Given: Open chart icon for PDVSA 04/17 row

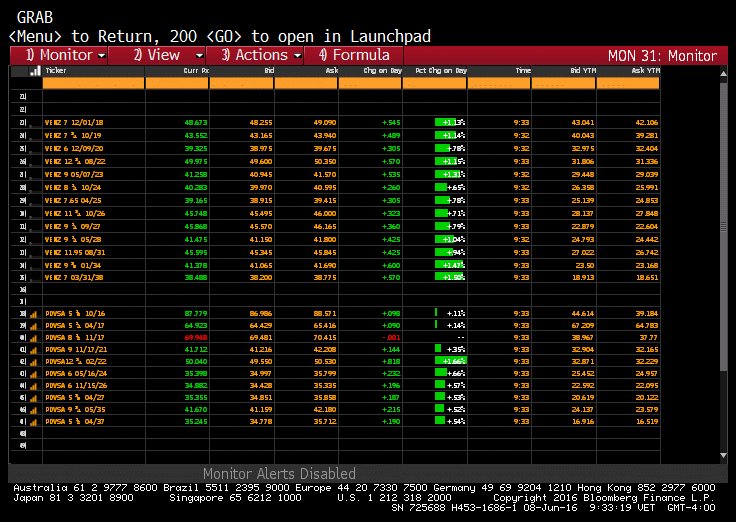Looking at the screenshot, I should [x=33, y=326].
